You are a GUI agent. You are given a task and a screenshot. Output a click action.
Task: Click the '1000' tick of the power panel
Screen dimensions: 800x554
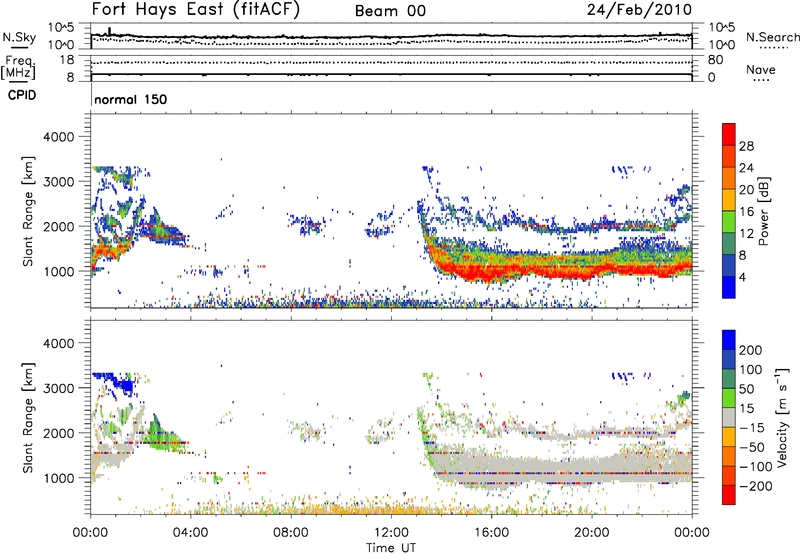[x=58, y=271]
